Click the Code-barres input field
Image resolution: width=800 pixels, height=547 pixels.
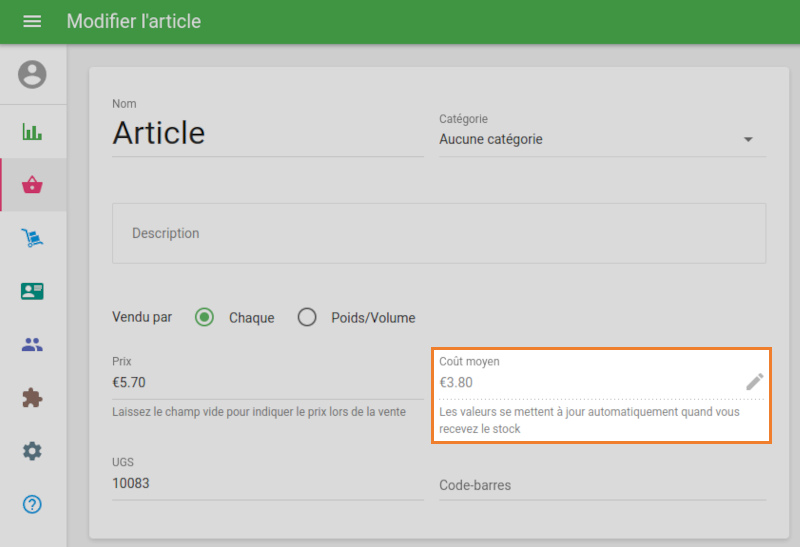coord(601,485)
